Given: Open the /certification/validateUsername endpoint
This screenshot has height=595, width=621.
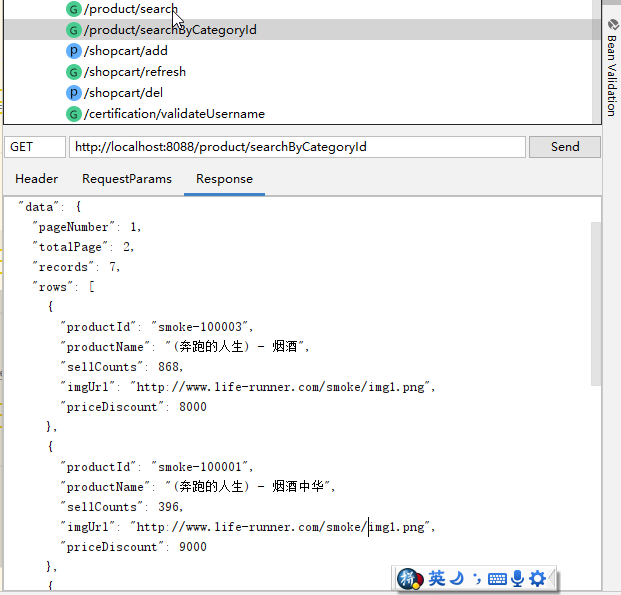Looking at the screenshot, I should pos(174,114).
